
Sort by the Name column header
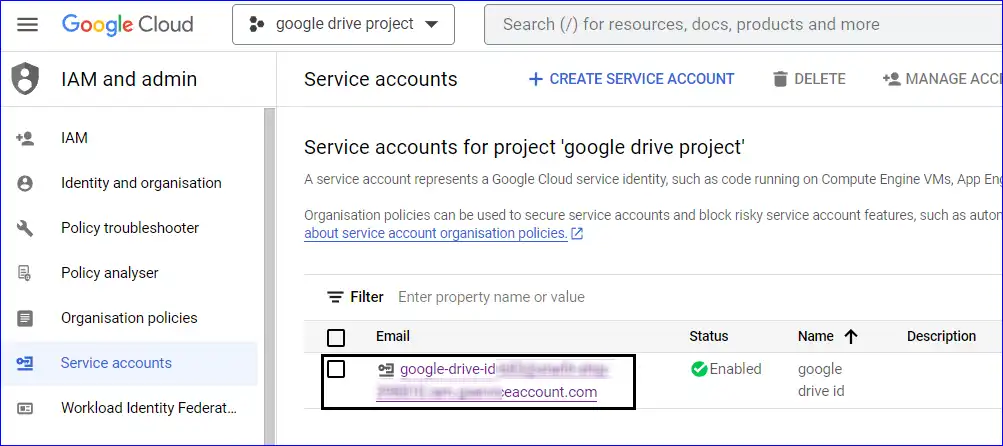(x=816, y=336)
